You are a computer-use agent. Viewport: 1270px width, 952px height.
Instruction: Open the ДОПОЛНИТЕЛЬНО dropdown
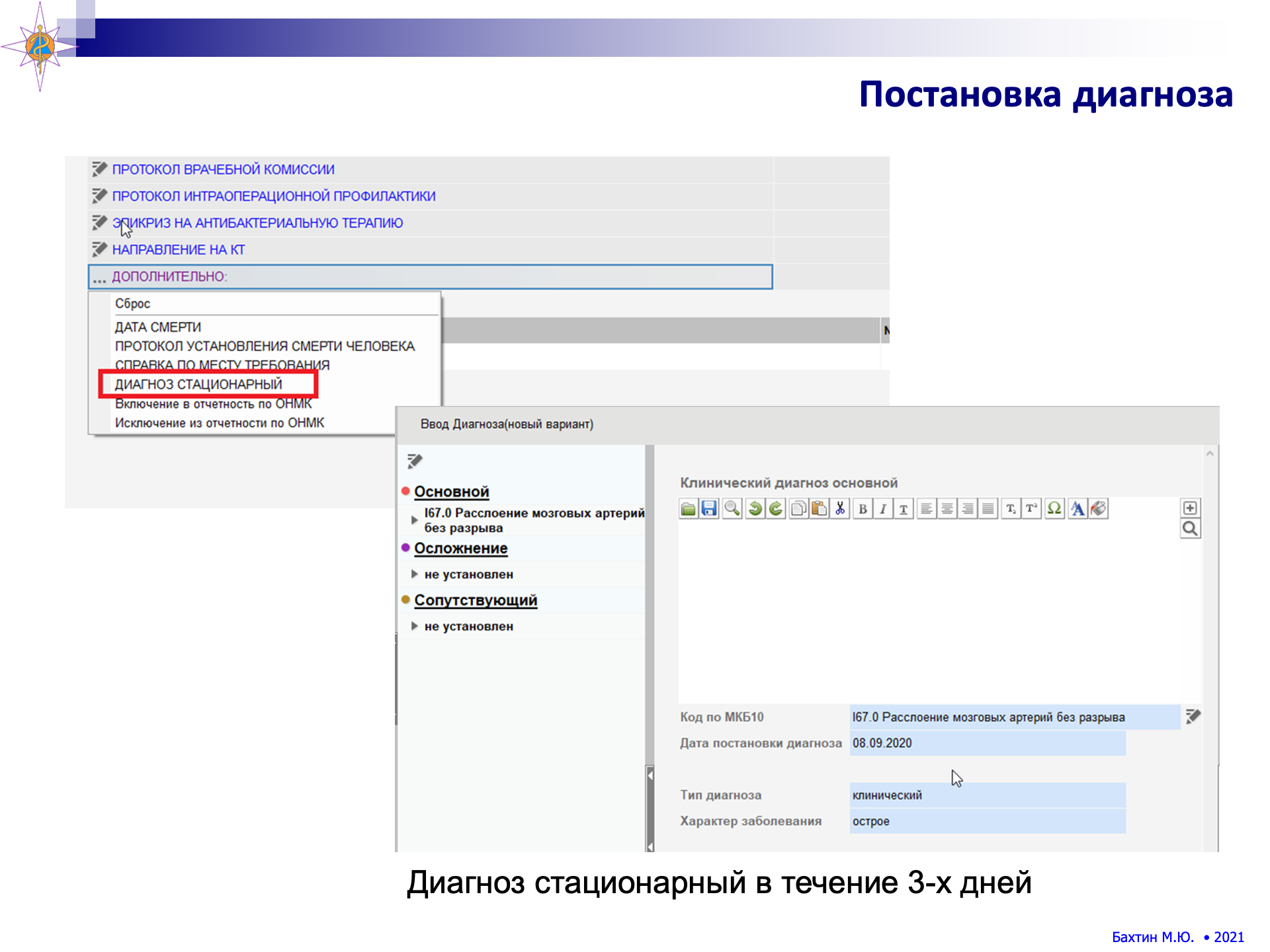(x=430, y=276)
